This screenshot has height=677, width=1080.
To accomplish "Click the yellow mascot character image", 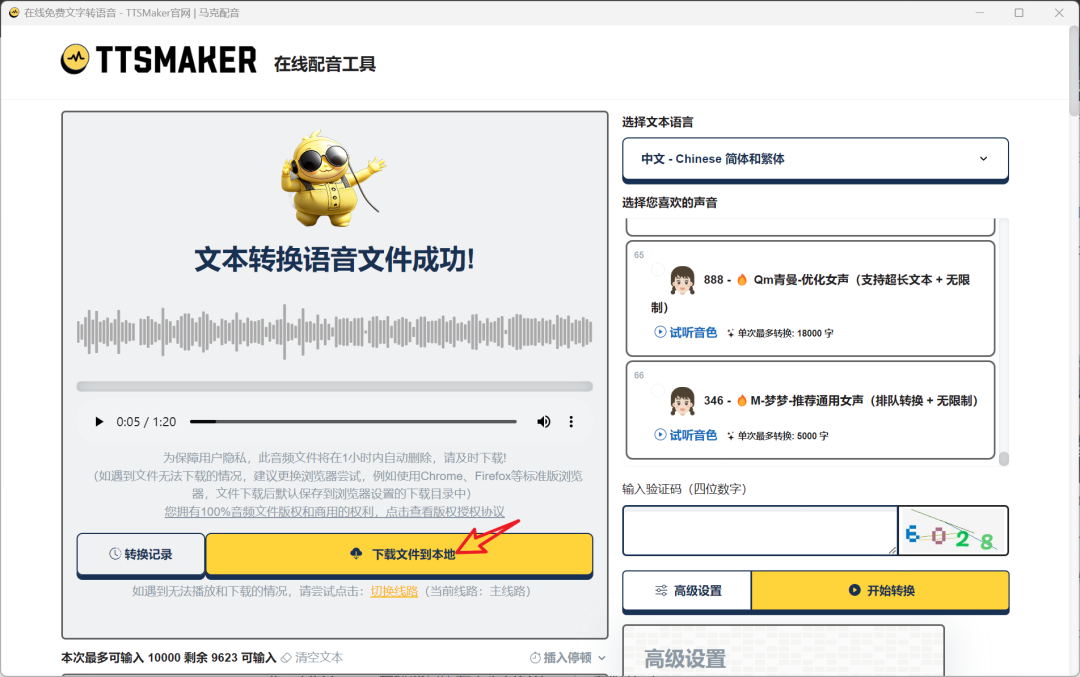I will coord(333,179).
